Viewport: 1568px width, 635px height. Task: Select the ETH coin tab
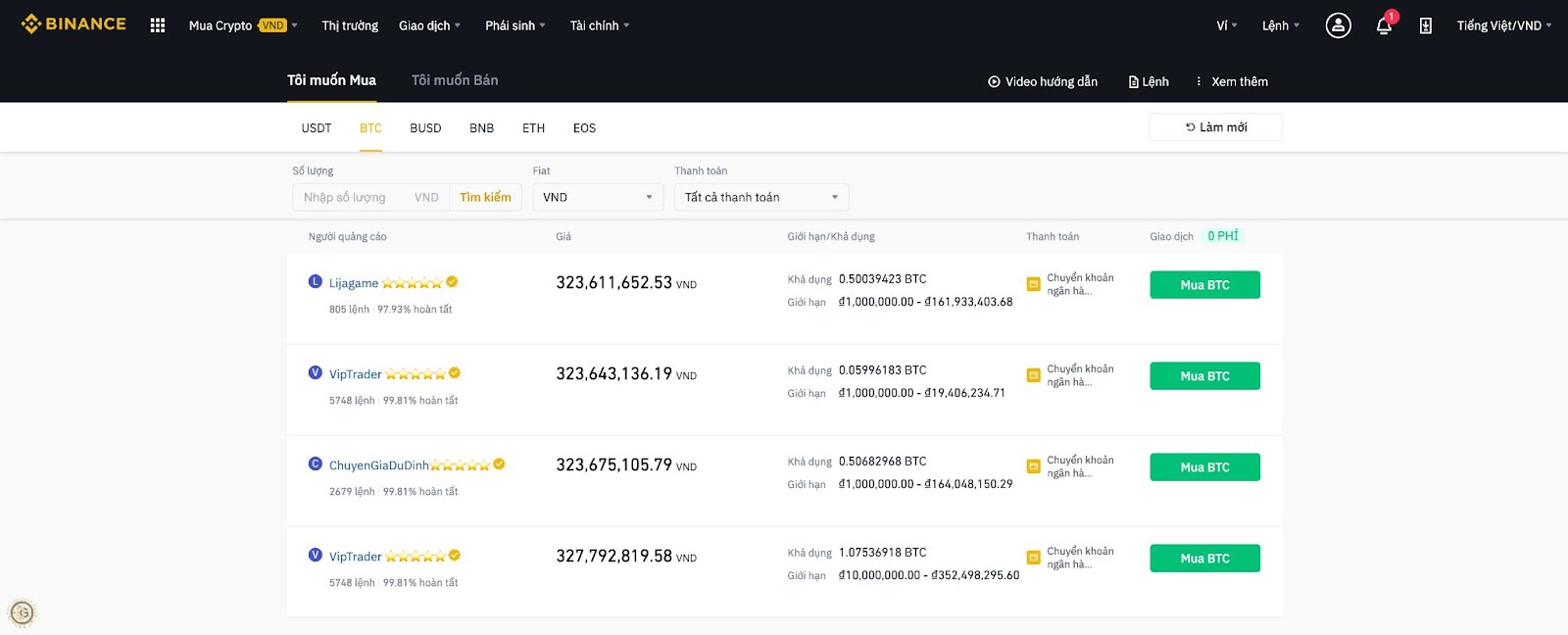[x=533, y=128]
